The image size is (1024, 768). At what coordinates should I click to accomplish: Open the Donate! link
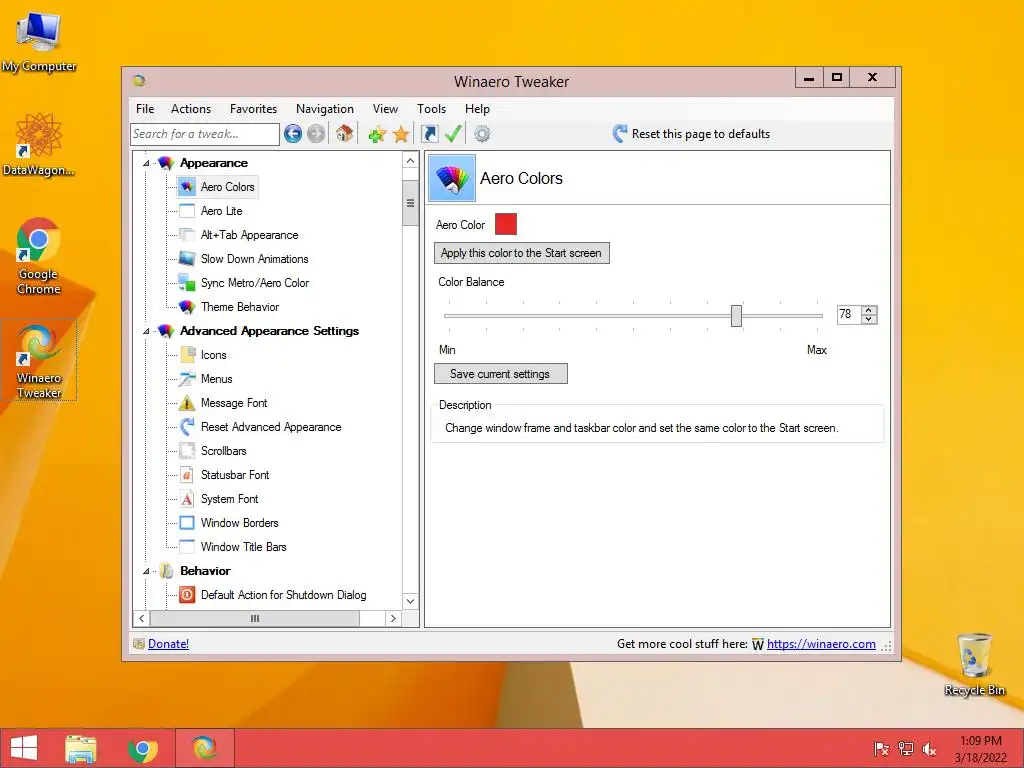pos(168,644)
